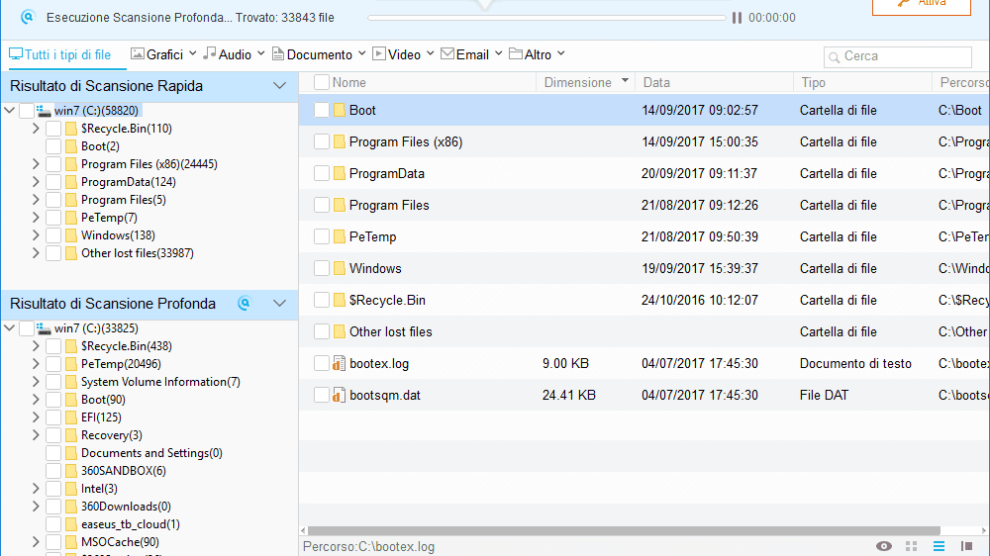Image resolution: width=990 pixels, height=556 pixels.
Task: Click the $Recycle.Bin folder icon in list
Action: (339, 300)
